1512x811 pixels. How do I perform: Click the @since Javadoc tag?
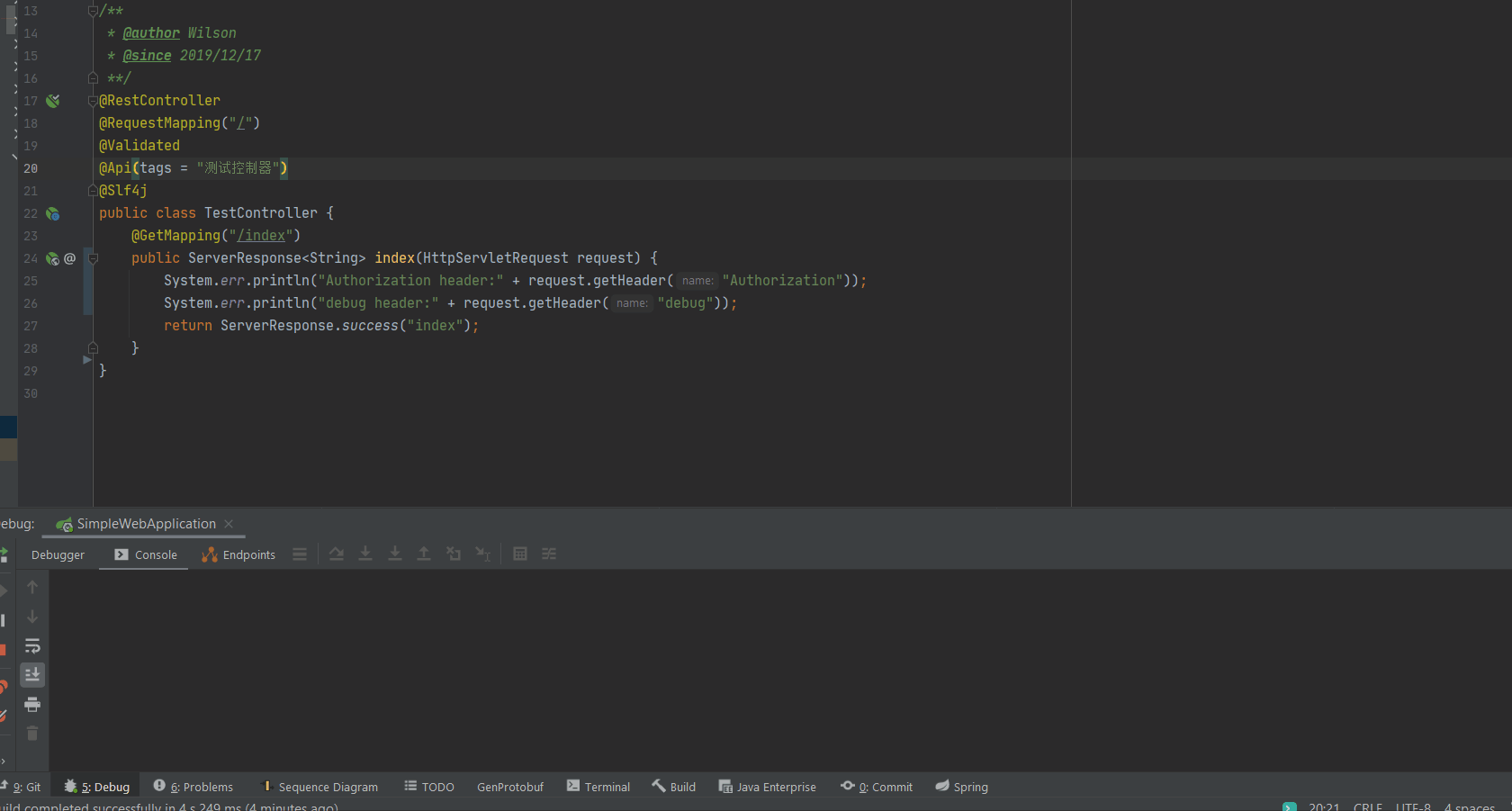pyautogui.click(x=147, y=56)
